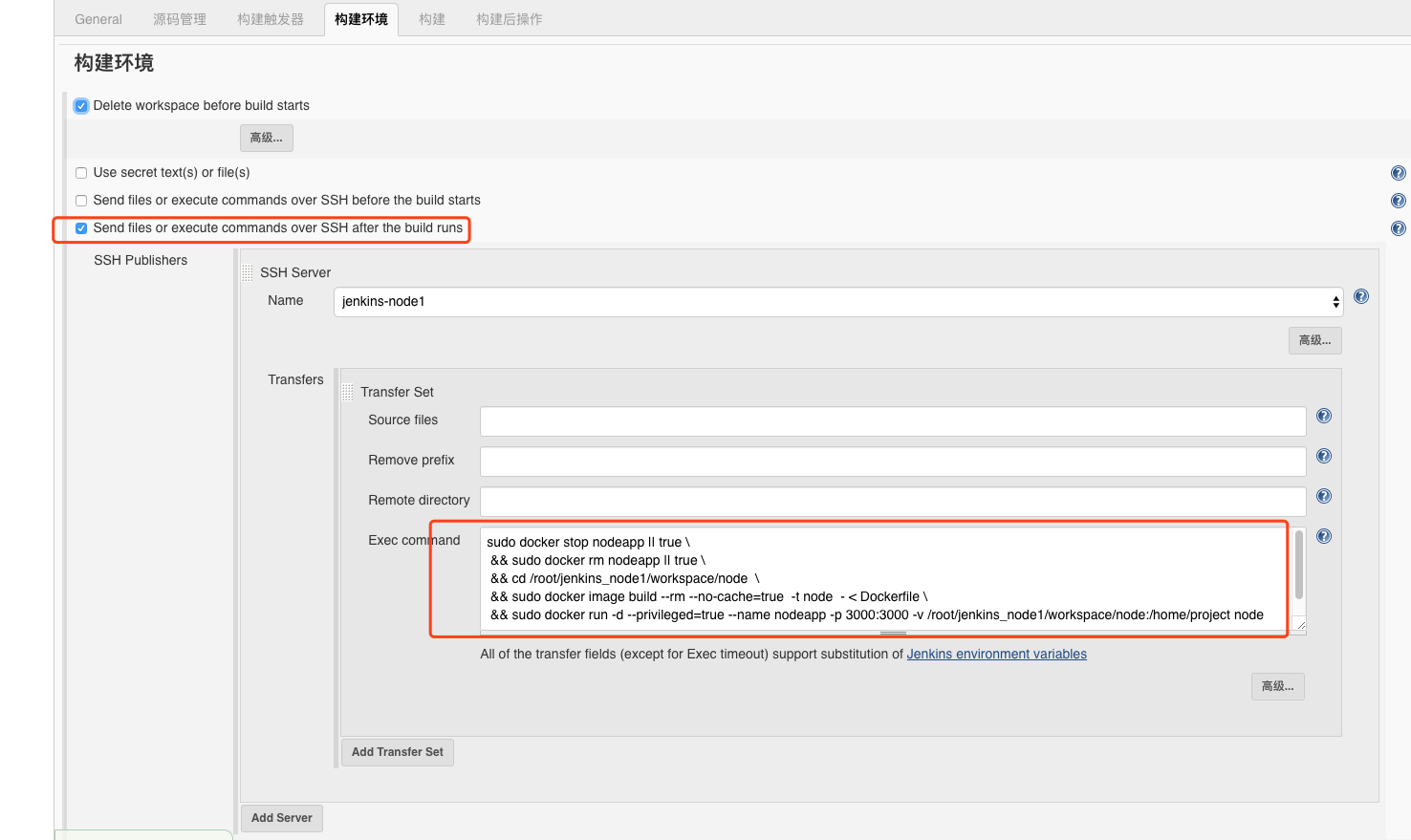Click the line '&& cd /root/jenkins_node1/workspace/node'
Screen dimensions: 1411x840
point(625,579)
